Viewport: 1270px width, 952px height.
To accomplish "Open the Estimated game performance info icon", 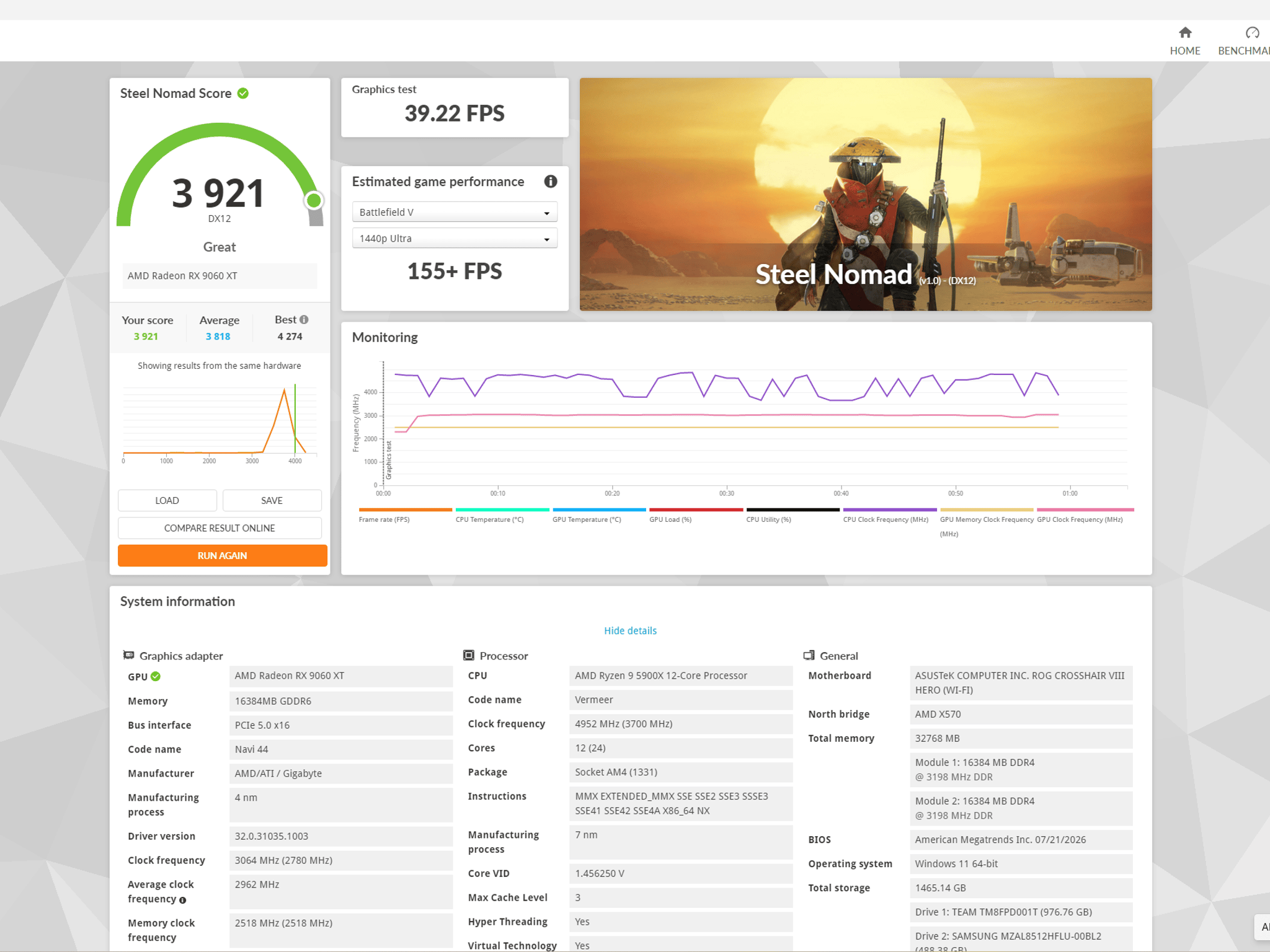I will click(550, 182).
